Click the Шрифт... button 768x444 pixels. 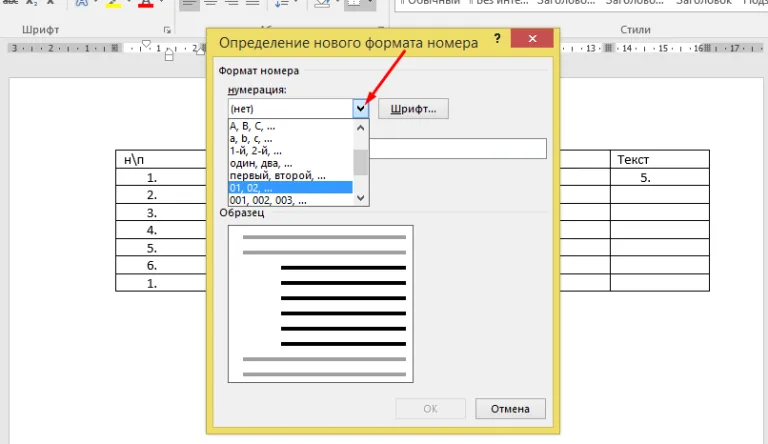(x=413, y=109)
